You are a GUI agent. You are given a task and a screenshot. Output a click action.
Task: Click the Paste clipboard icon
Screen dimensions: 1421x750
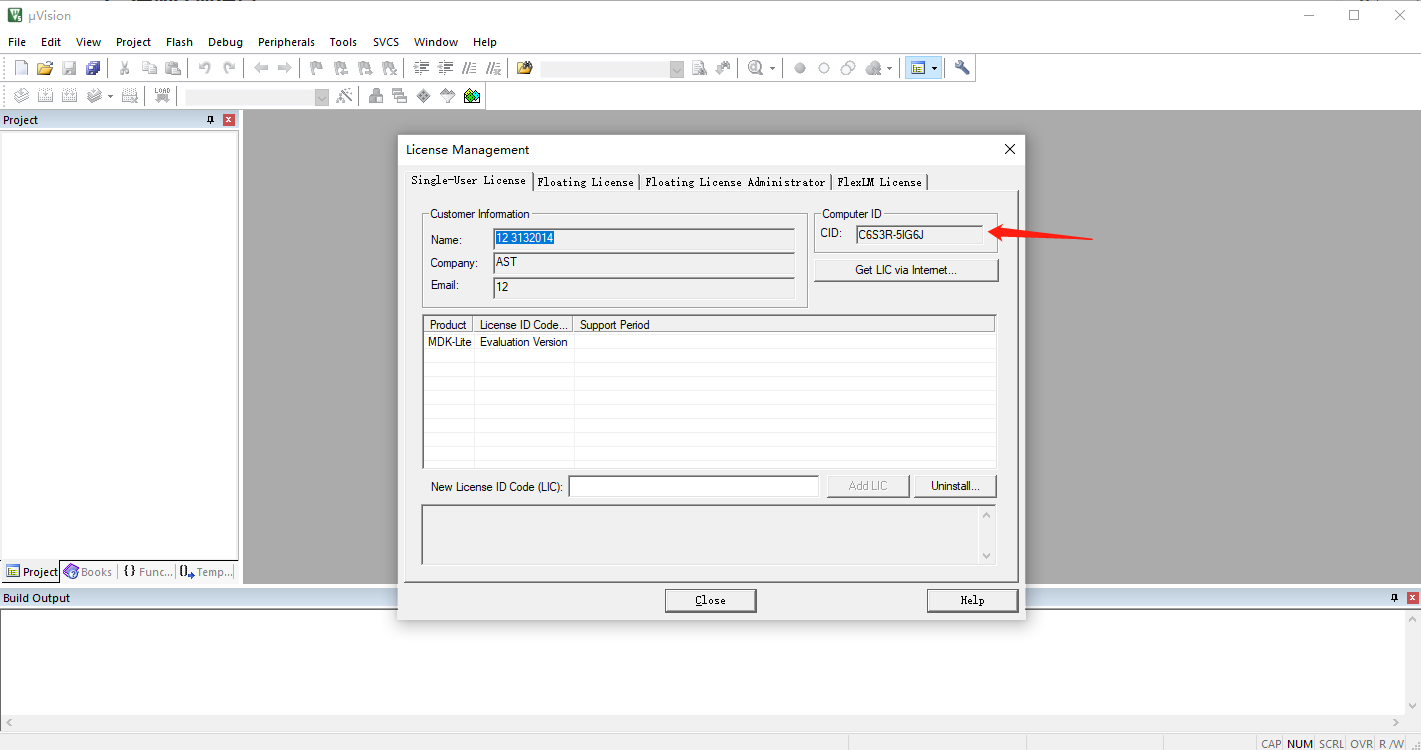click(x=173, y=68)
